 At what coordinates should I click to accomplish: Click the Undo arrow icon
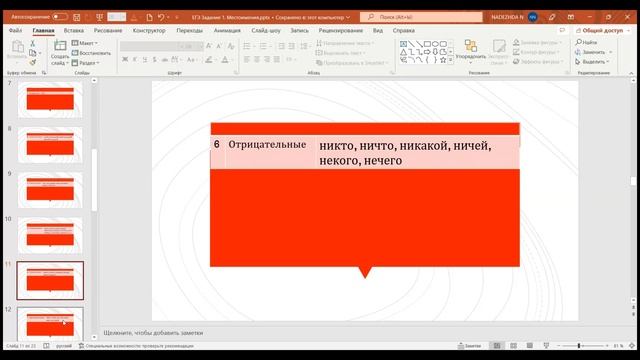161,17
